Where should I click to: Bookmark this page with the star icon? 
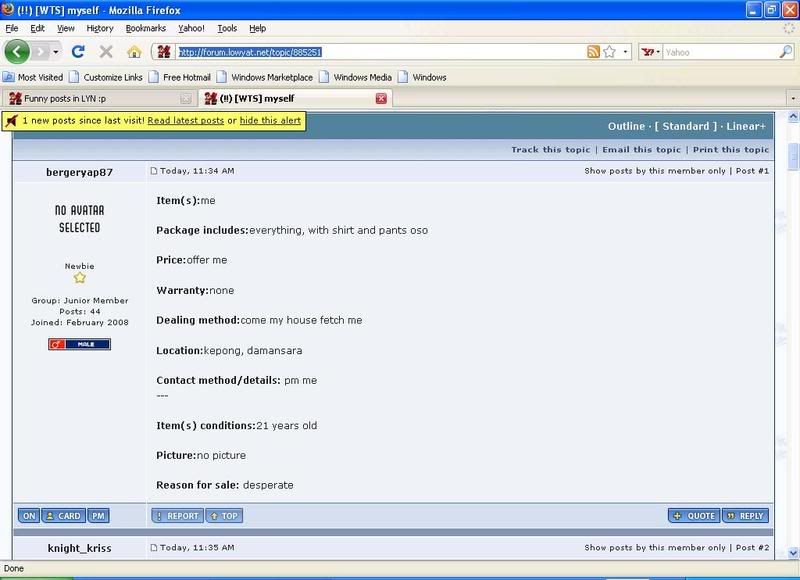(x=608, y=51)
